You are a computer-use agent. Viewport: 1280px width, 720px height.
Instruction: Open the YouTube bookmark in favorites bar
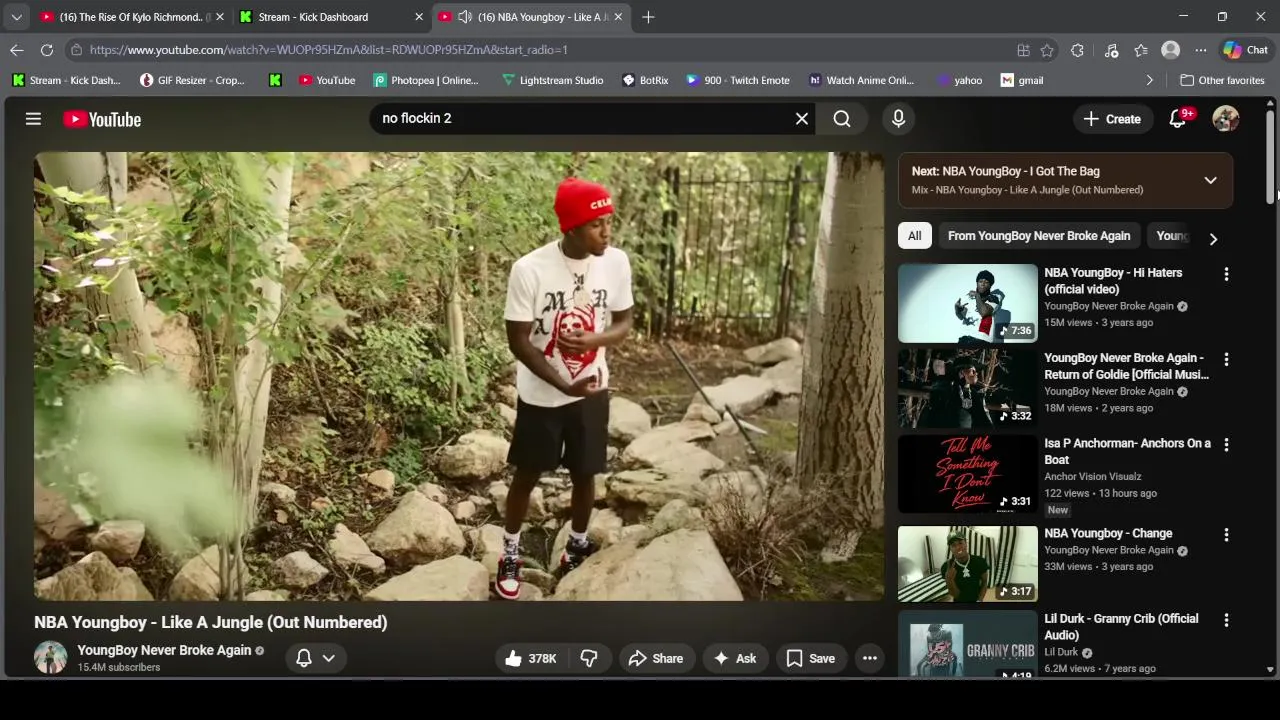[326, 80]
